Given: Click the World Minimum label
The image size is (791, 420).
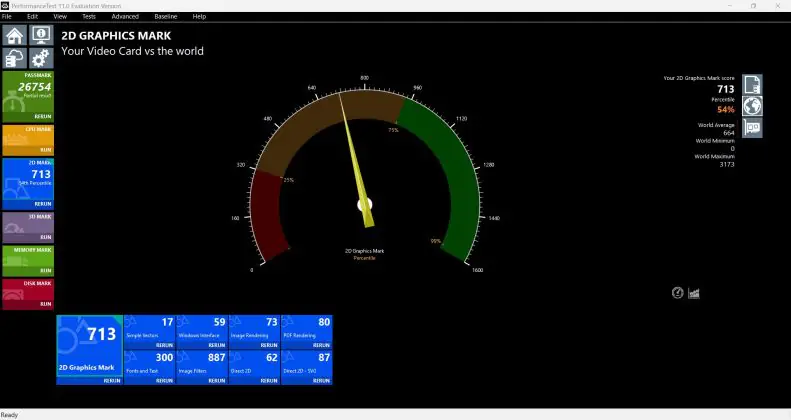Looking at the screenshot, I should (715, 141).
